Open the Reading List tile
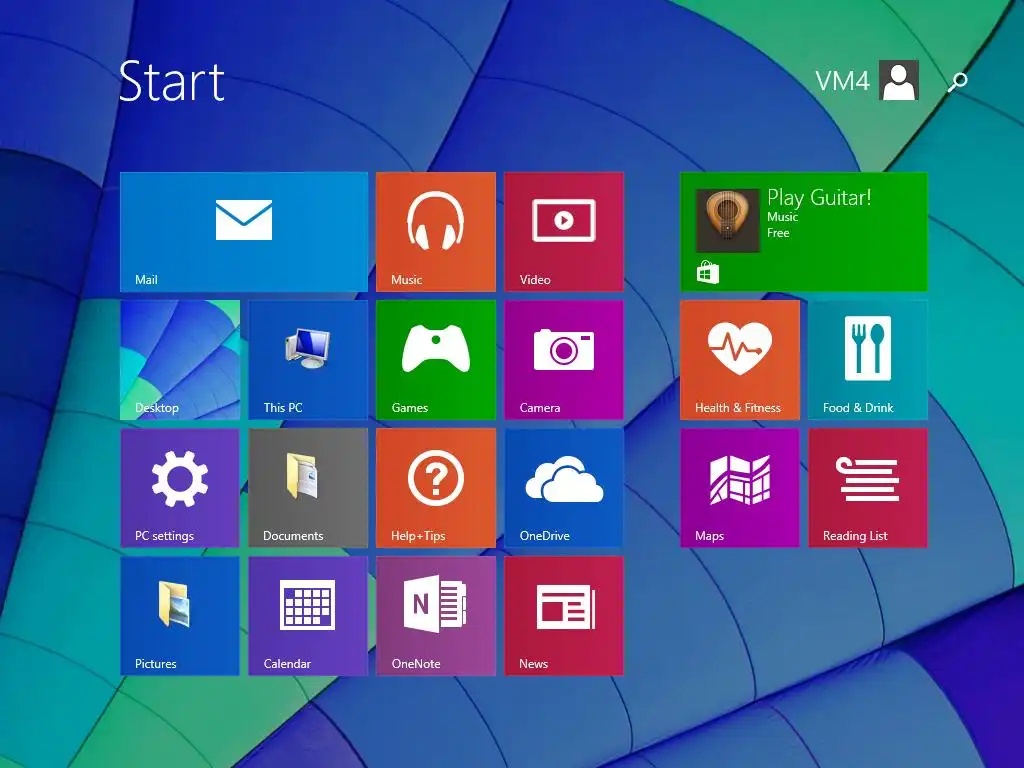The image size is (1024, 768). 867,488
